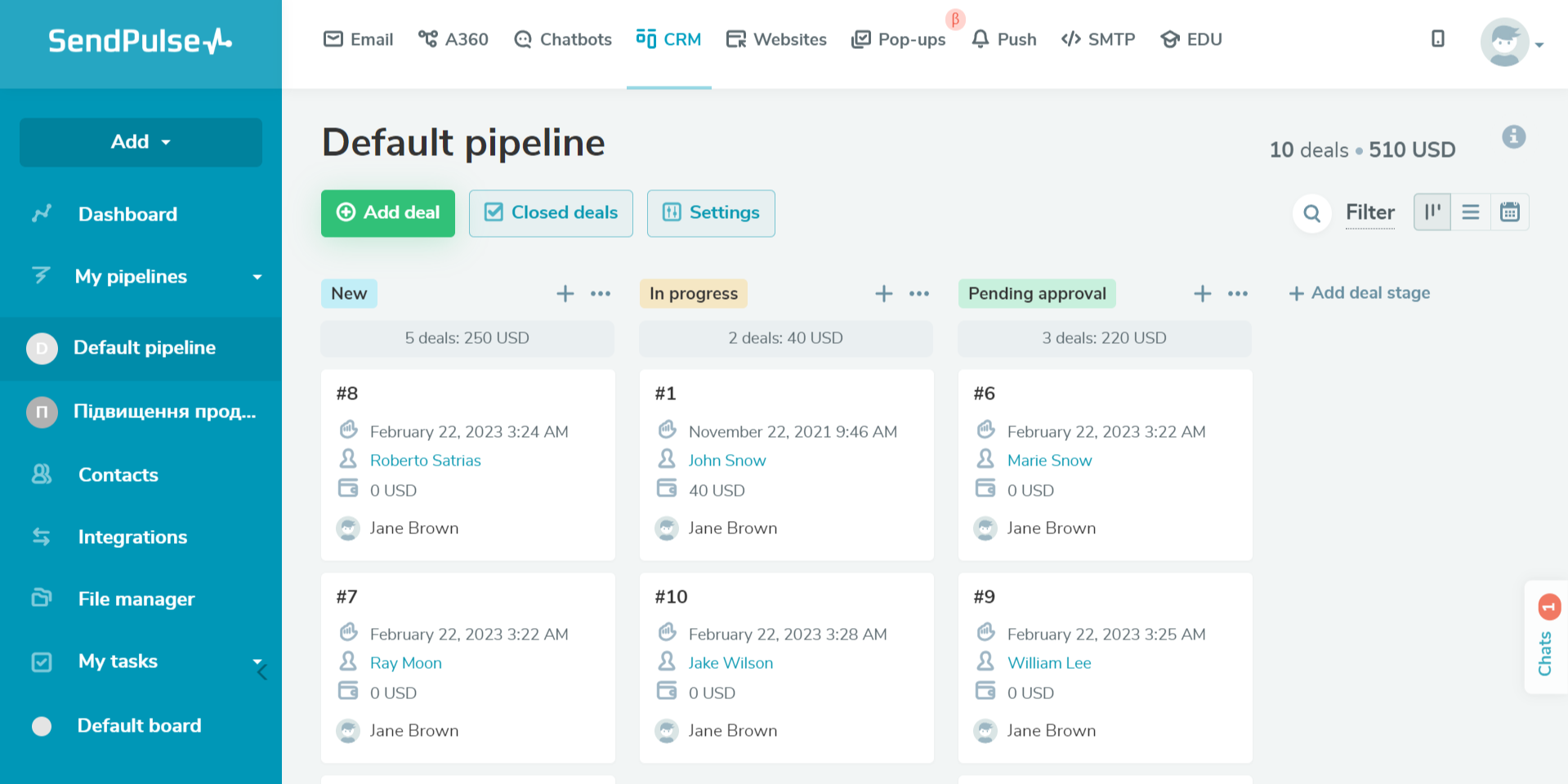
Task: Click Add deal stage
Action: [1360, 292]
